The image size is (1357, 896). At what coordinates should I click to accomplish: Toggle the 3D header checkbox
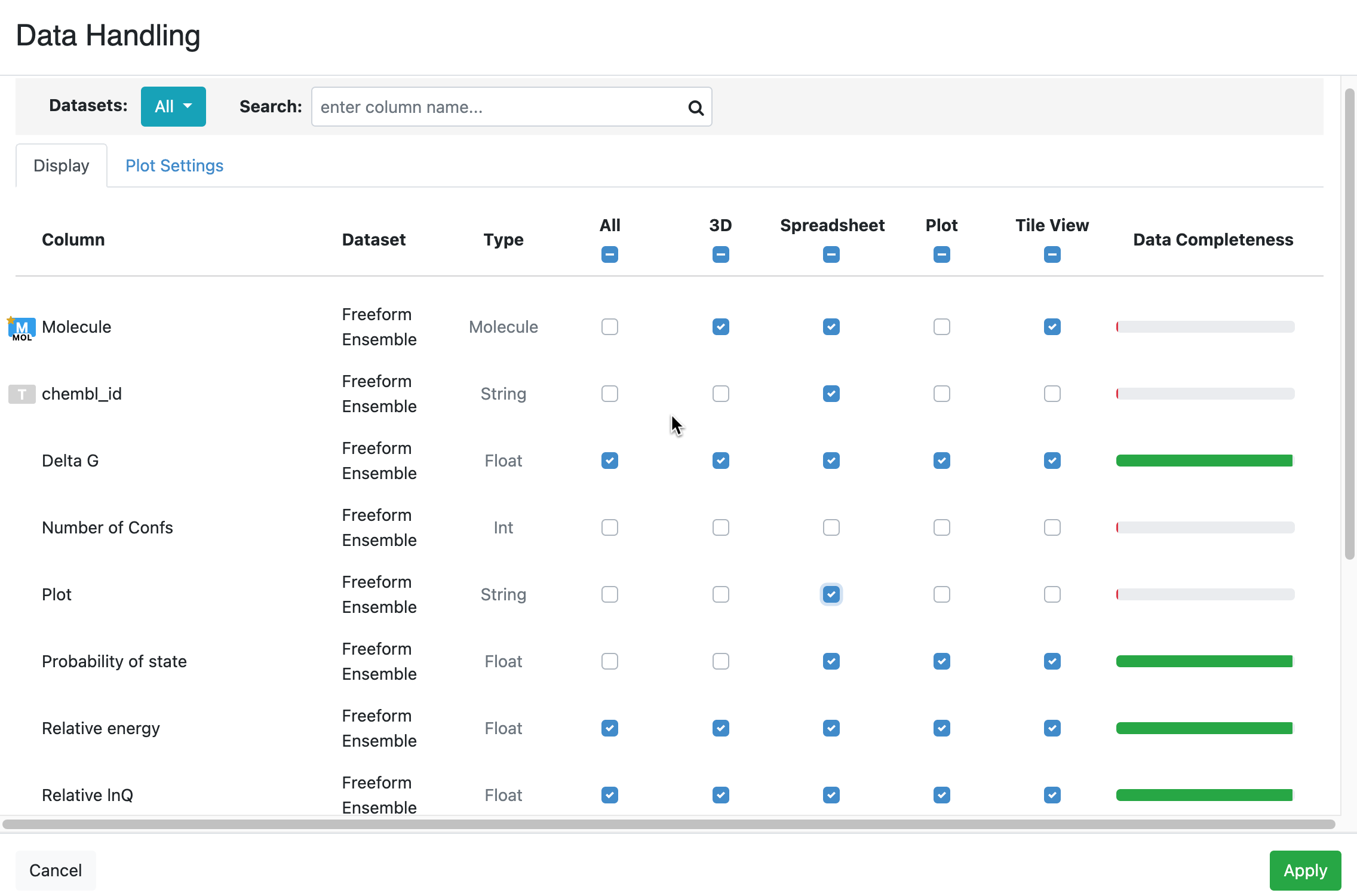(x=721, y=254)
